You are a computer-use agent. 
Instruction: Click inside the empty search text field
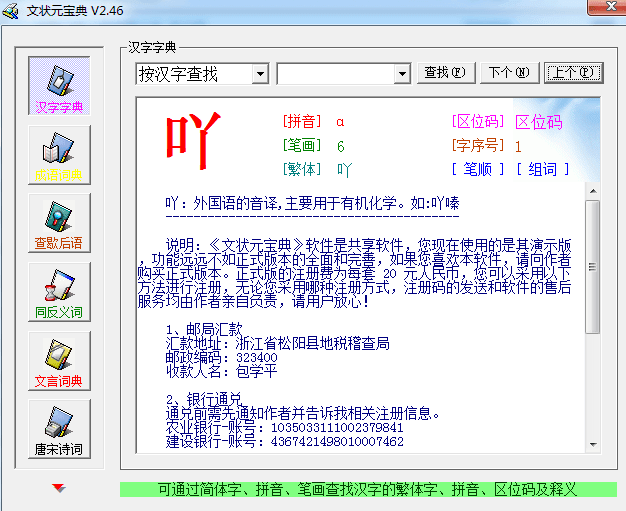(x=336, y=74)
